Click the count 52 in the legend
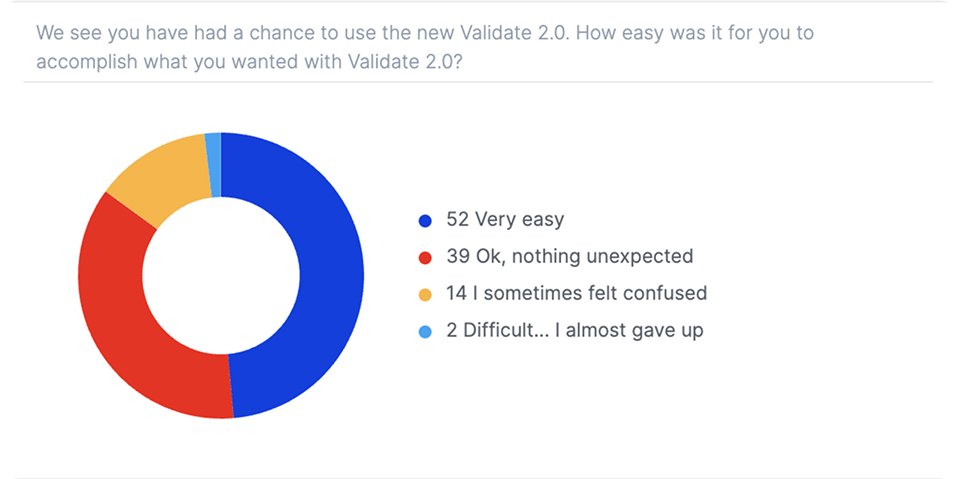Image resolution: width=958 pixels, height=479 pixels. pyautogui.click(x=457, y=220)
